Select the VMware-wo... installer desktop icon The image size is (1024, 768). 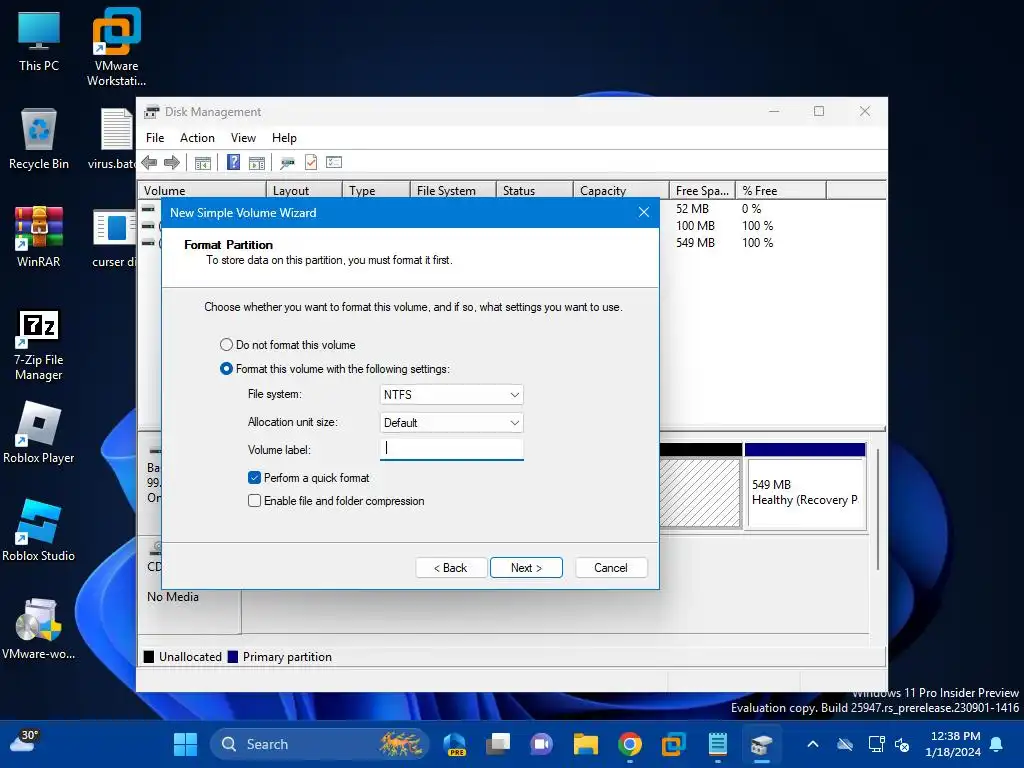(39, 628)
